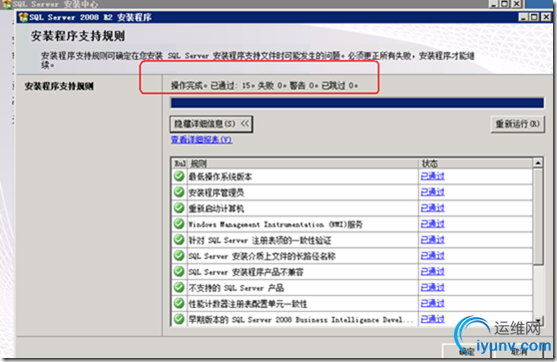Close the SQL Server 2008 R2 安装程序 window
This screenshot has width=557, height=362.
tap(546, 17)
